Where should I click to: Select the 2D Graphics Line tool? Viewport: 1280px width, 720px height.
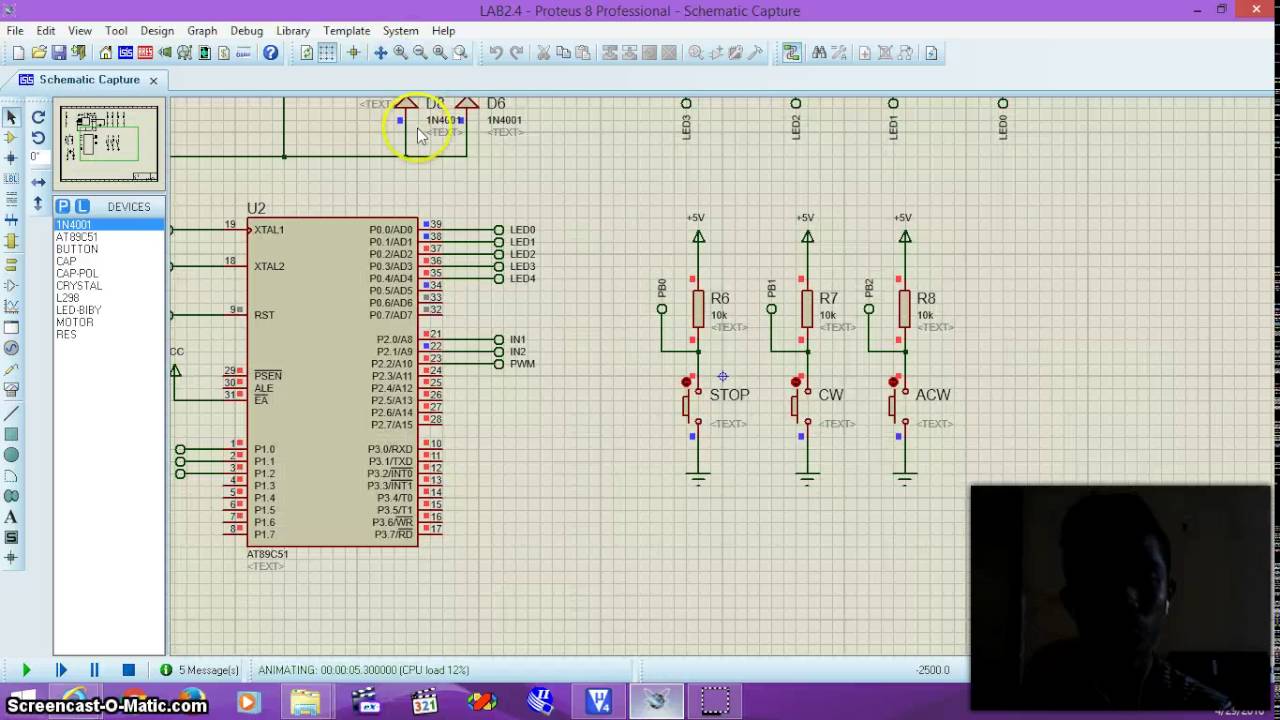(12, 413)
